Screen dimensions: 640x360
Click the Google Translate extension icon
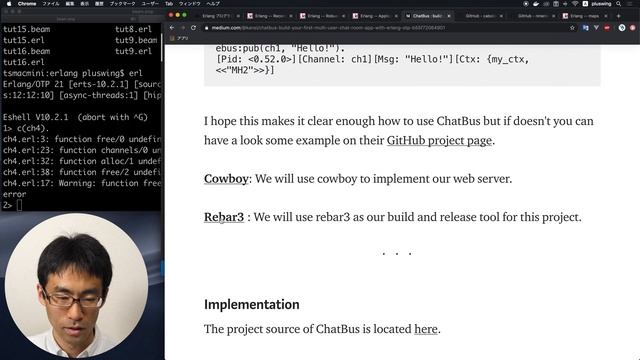point(586,28)
